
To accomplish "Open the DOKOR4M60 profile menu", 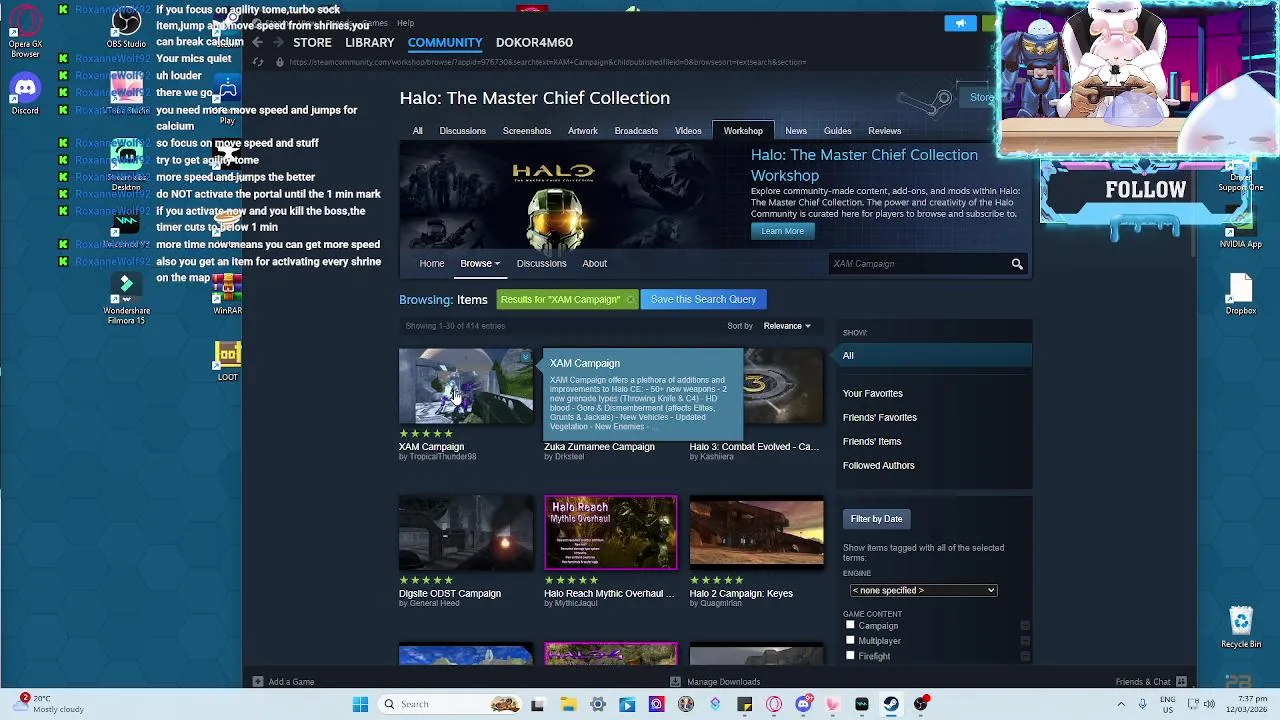I will [534, 42].
